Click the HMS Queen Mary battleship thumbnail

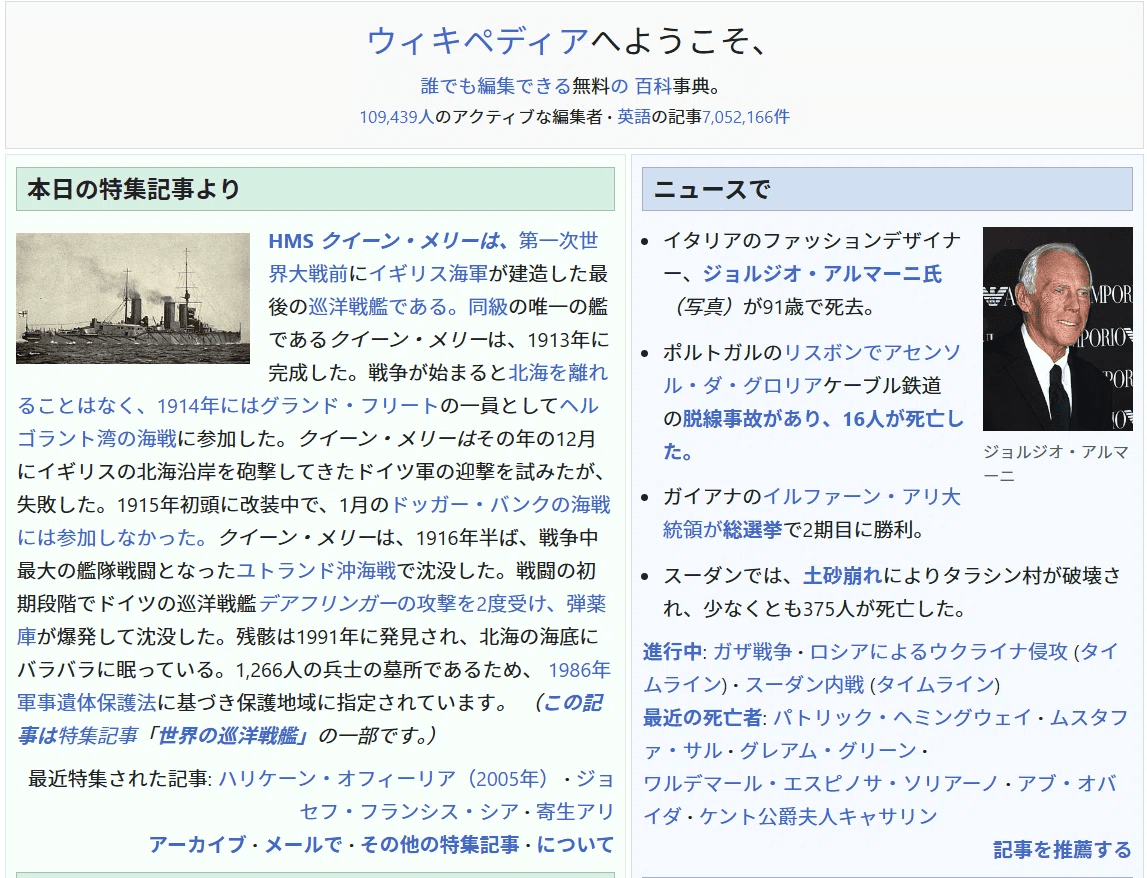click(133, 298)
